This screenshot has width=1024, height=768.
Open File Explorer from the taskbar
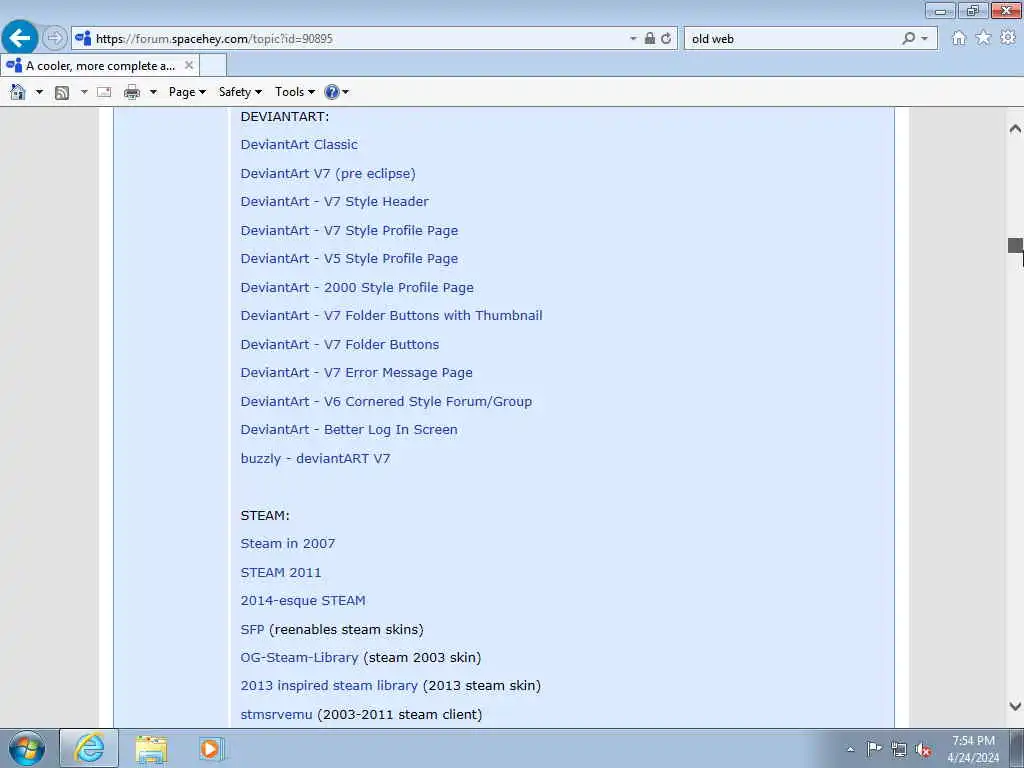click(x=151, y=750)
